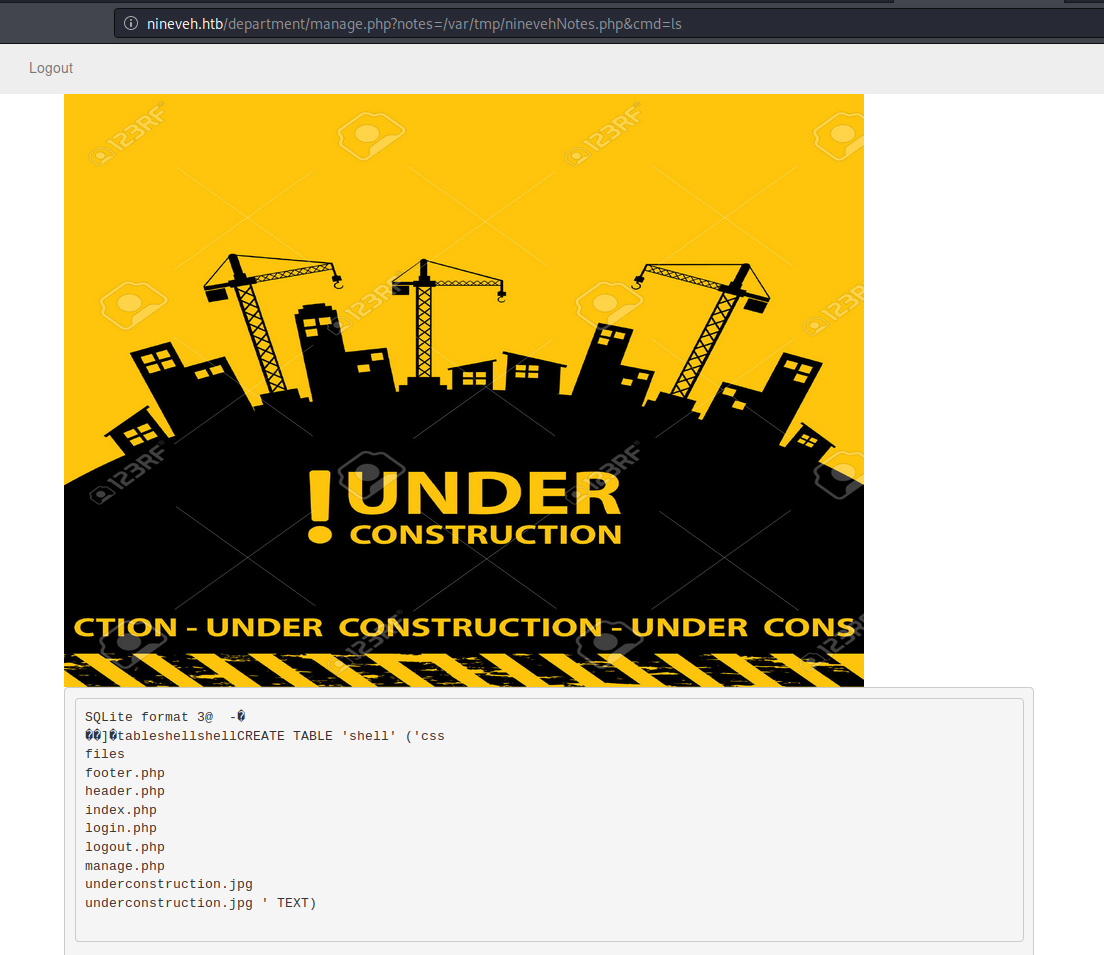The width and height of the screenshot is (1104, 955).
Task: Click 'login.php' in the directory listing
Action: 121,829
